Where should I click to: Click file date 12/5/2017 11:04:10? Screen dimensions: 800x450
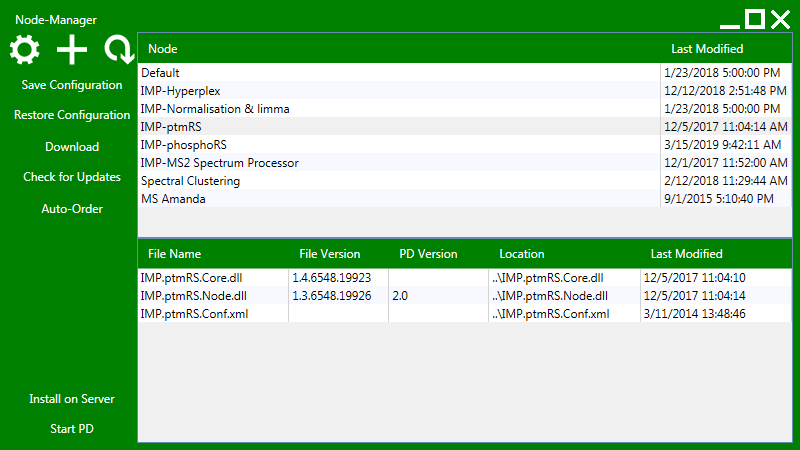click(x=694, y=278)
